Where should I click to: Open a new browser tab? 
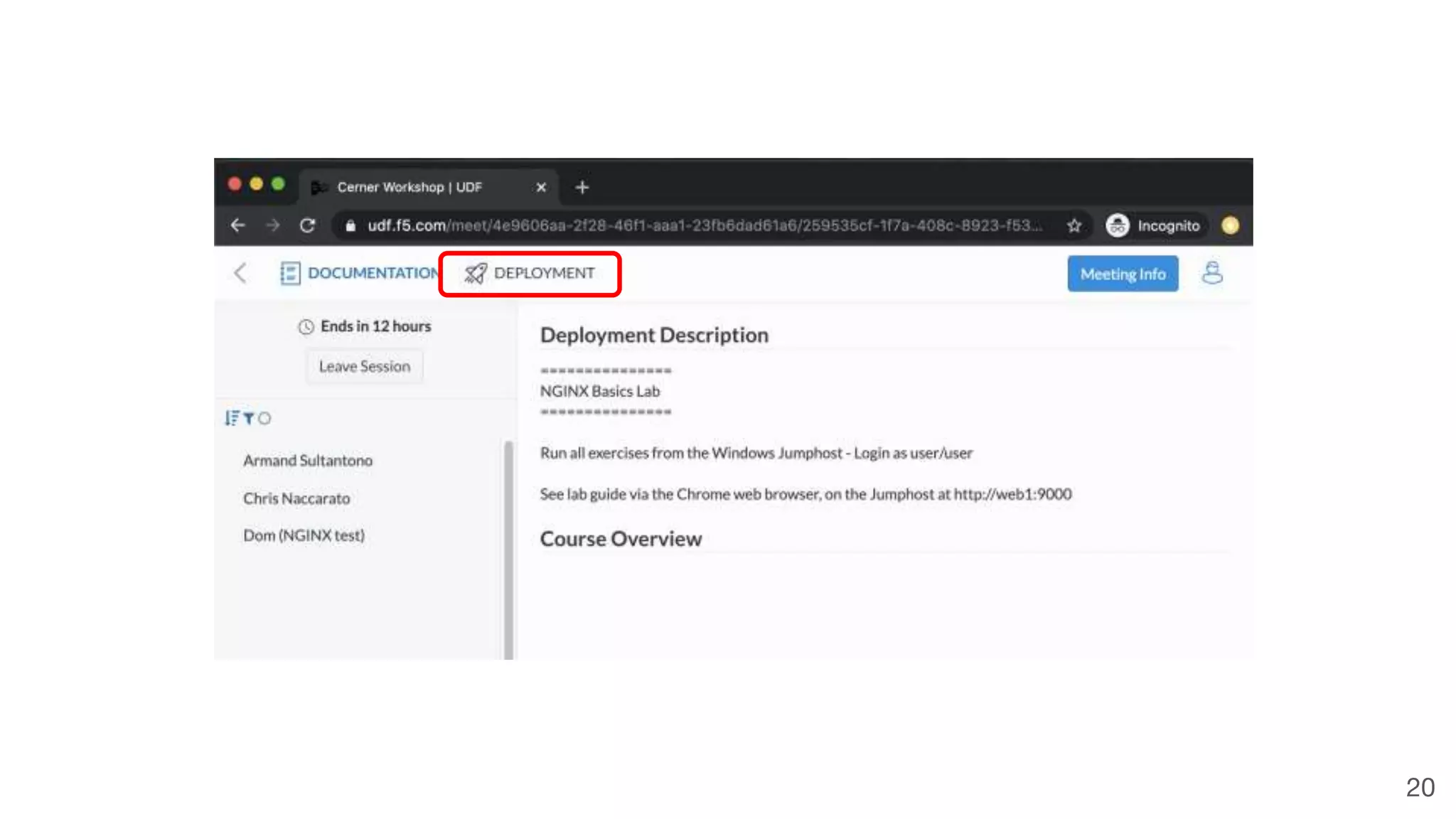click(582, 188)
